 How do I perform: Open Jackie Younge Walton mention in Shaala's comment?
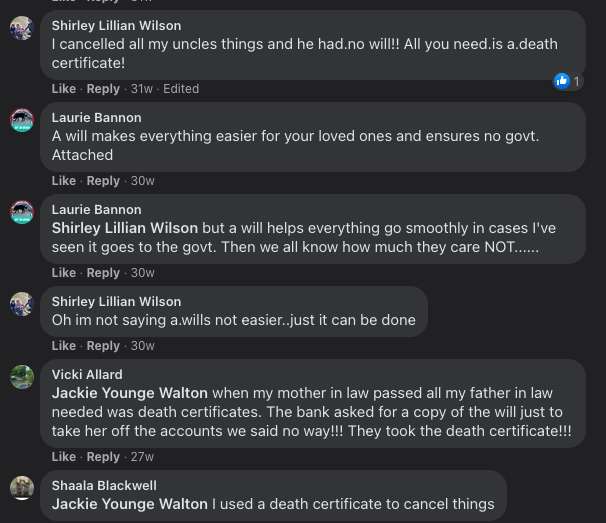pyautogui.click(x=130, y=504)
